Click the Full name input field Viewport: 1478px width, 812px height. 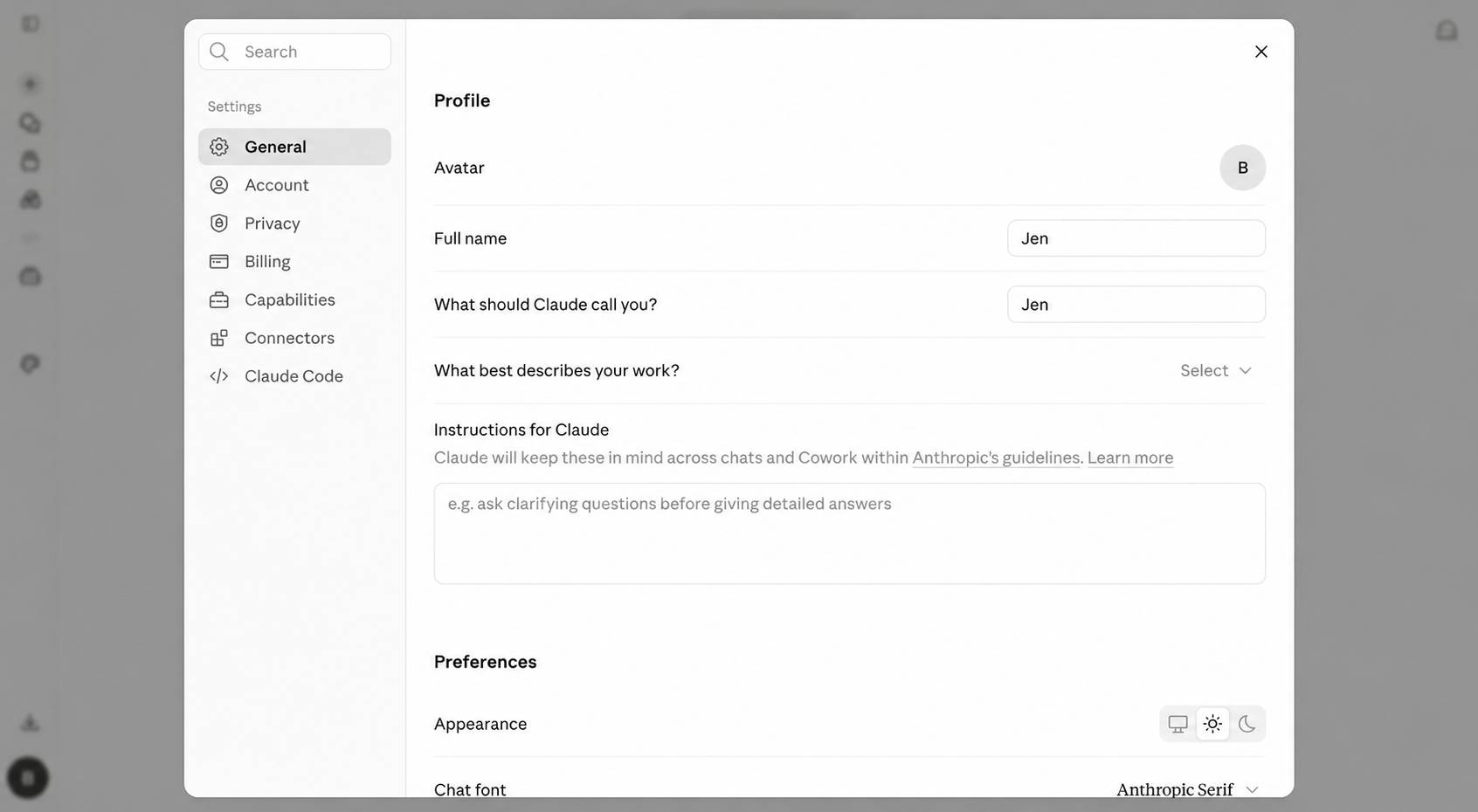1136,238
